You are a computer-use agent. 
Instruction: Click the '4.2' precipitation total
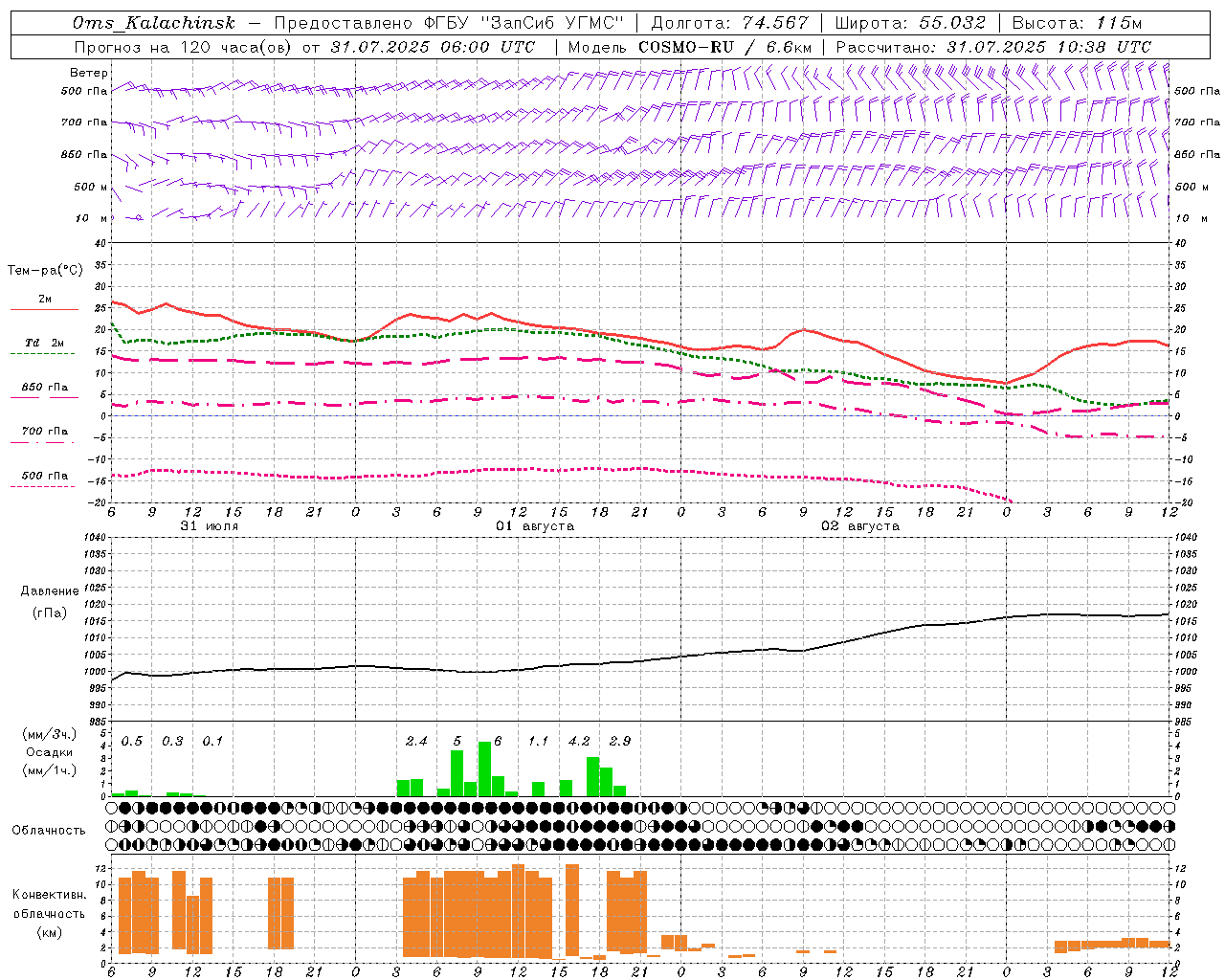(x=579, y=742)
